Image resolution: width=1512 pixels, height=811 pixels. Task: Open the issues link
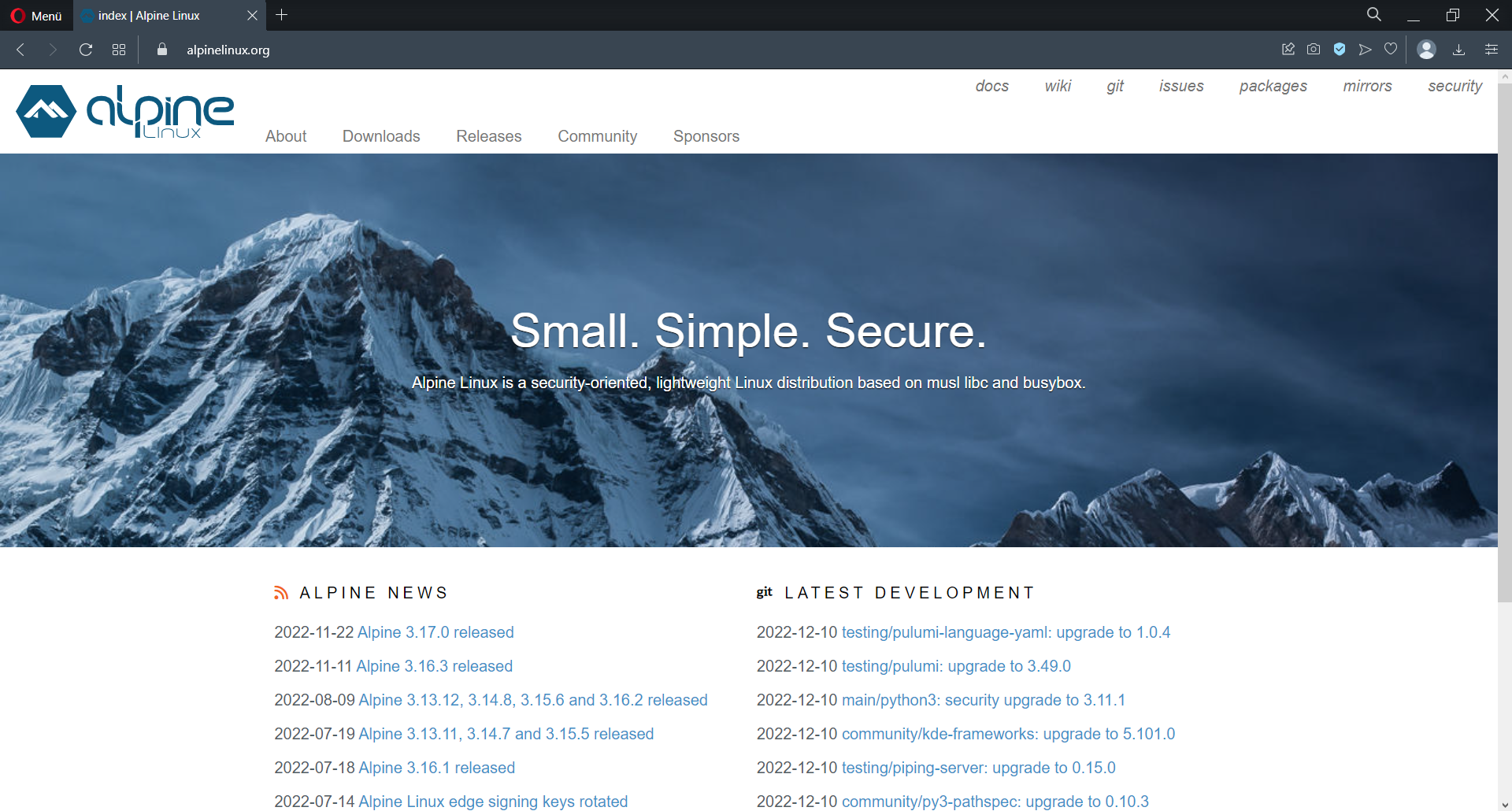pos(1181,86)
